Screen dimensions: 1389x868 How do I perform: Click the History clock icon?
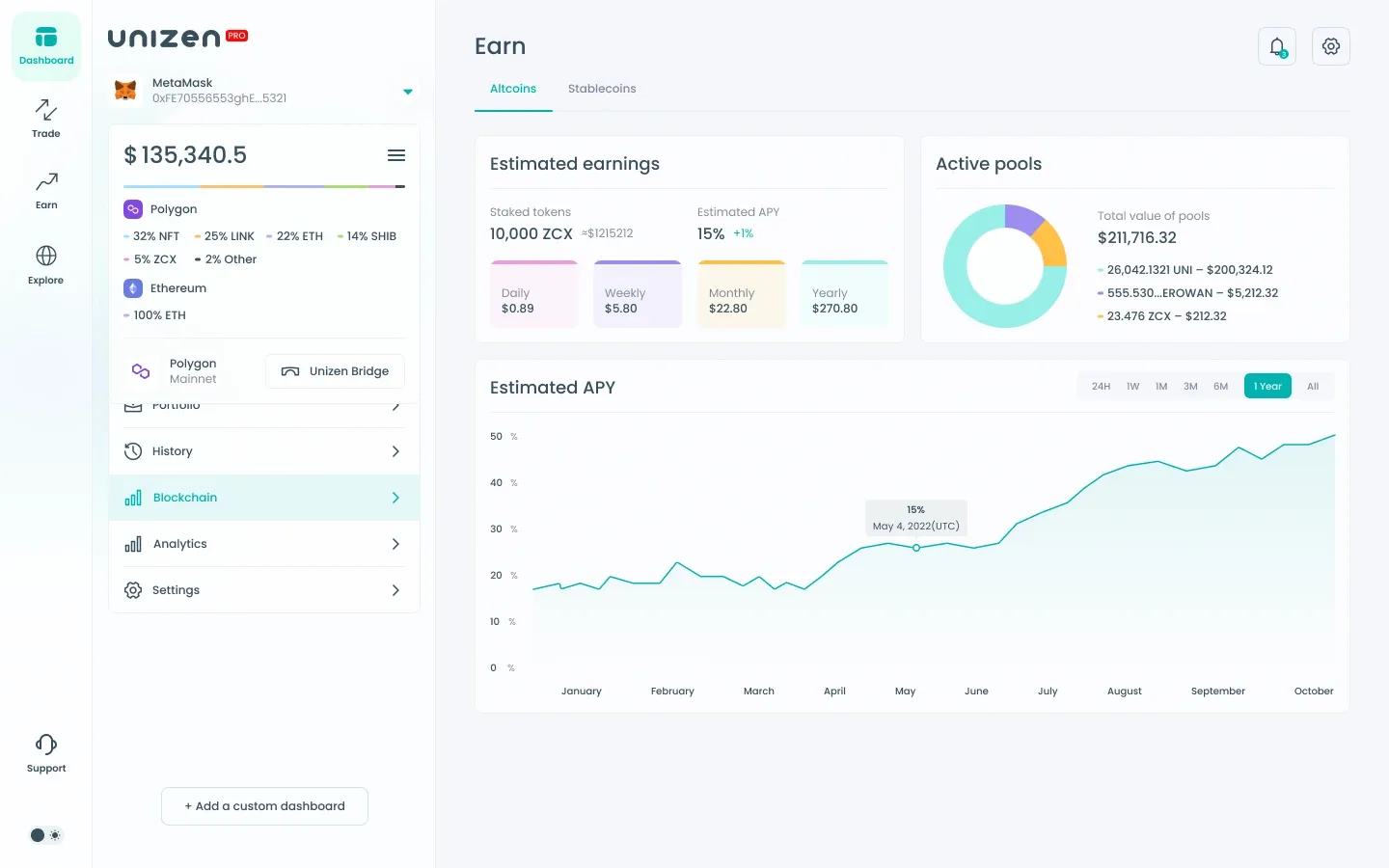point(133,451)
